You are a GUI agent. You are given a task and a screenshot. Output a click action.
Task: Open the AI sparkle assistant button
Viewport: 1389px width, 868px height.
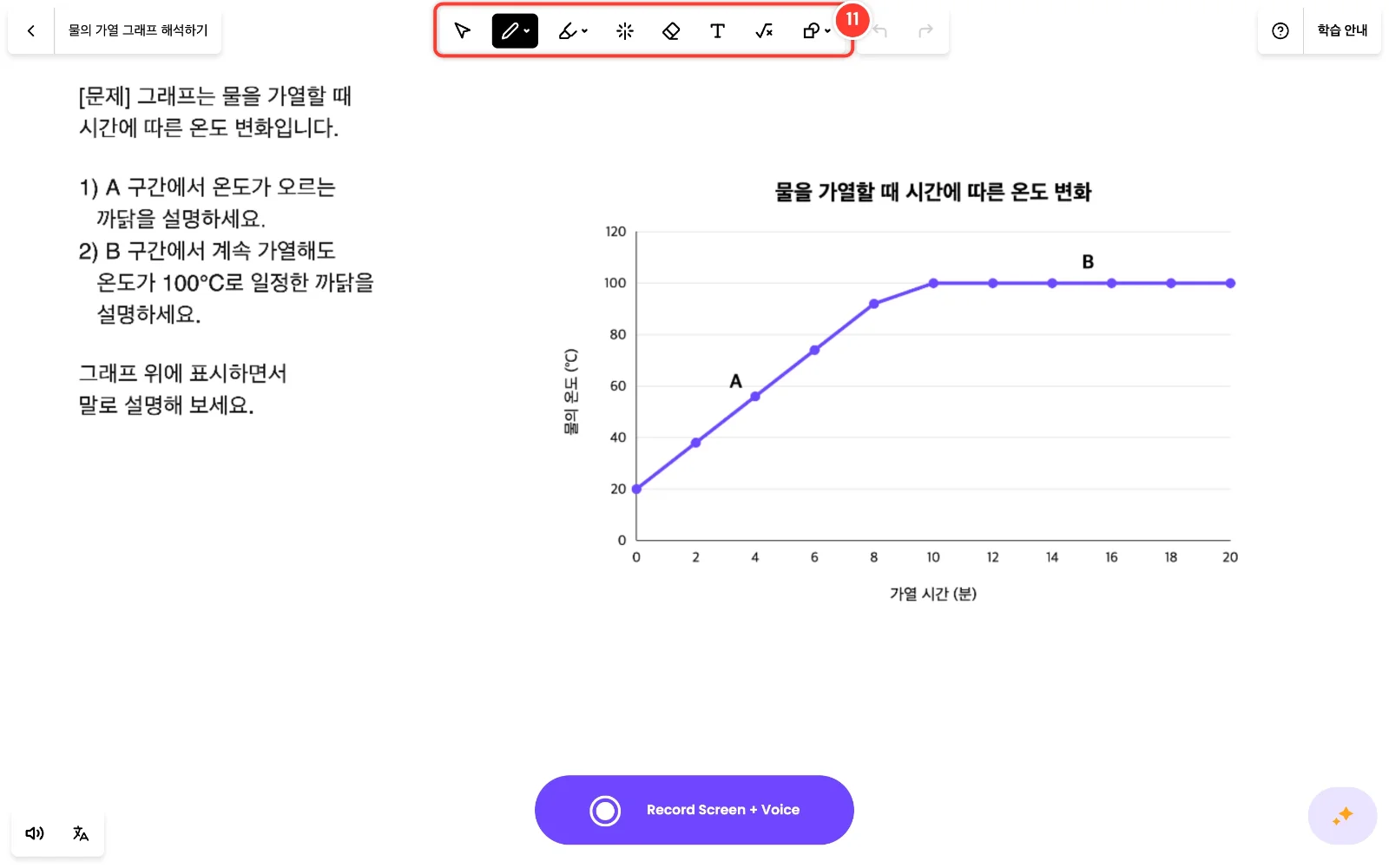pyautogui.click(x=1342, y=816)
